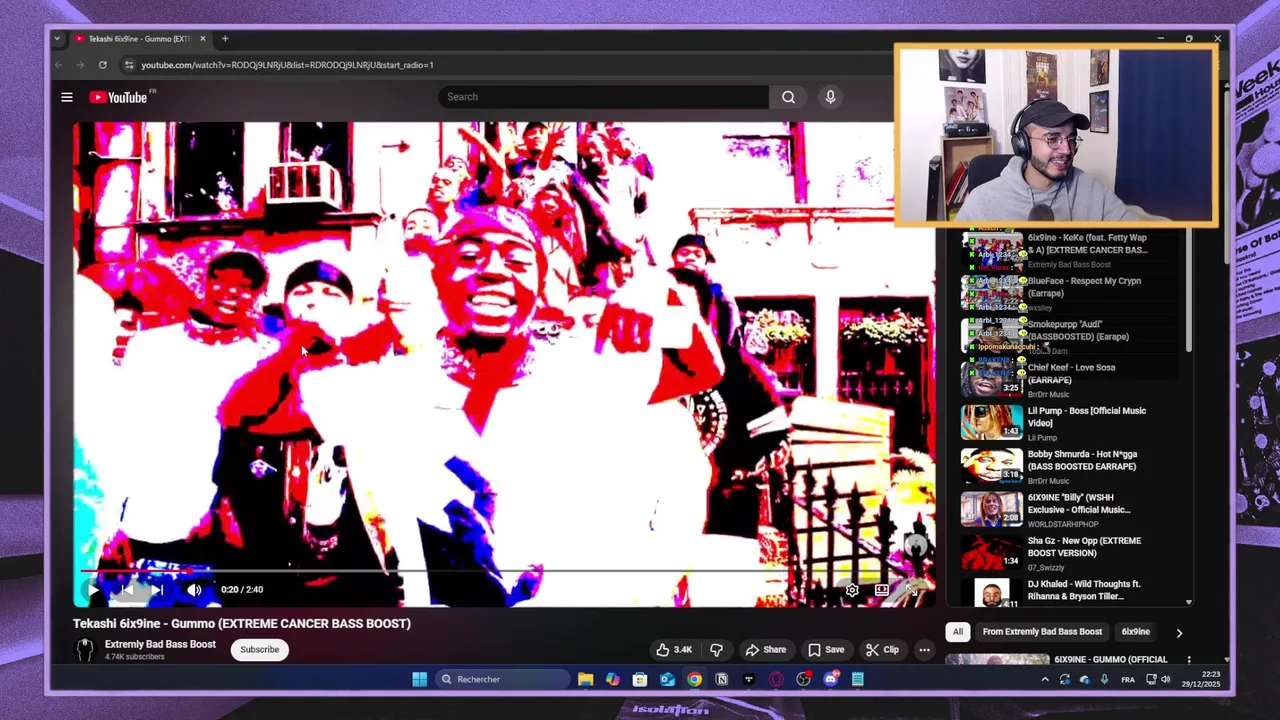Open File Explorer from the taskbar

585,680
